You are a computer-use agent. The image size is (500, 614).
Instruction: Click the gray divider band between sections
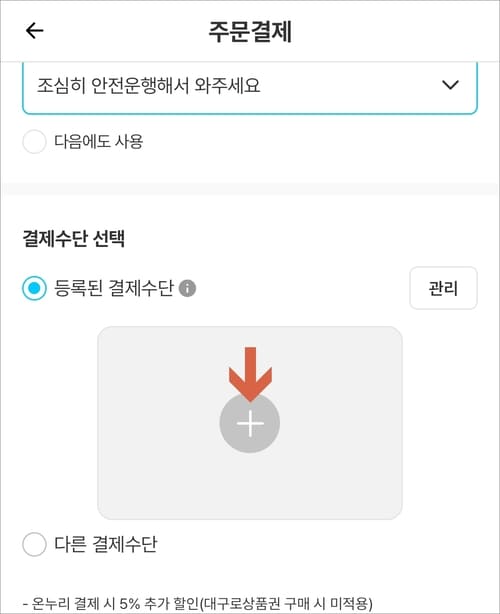tap(250, 188)
